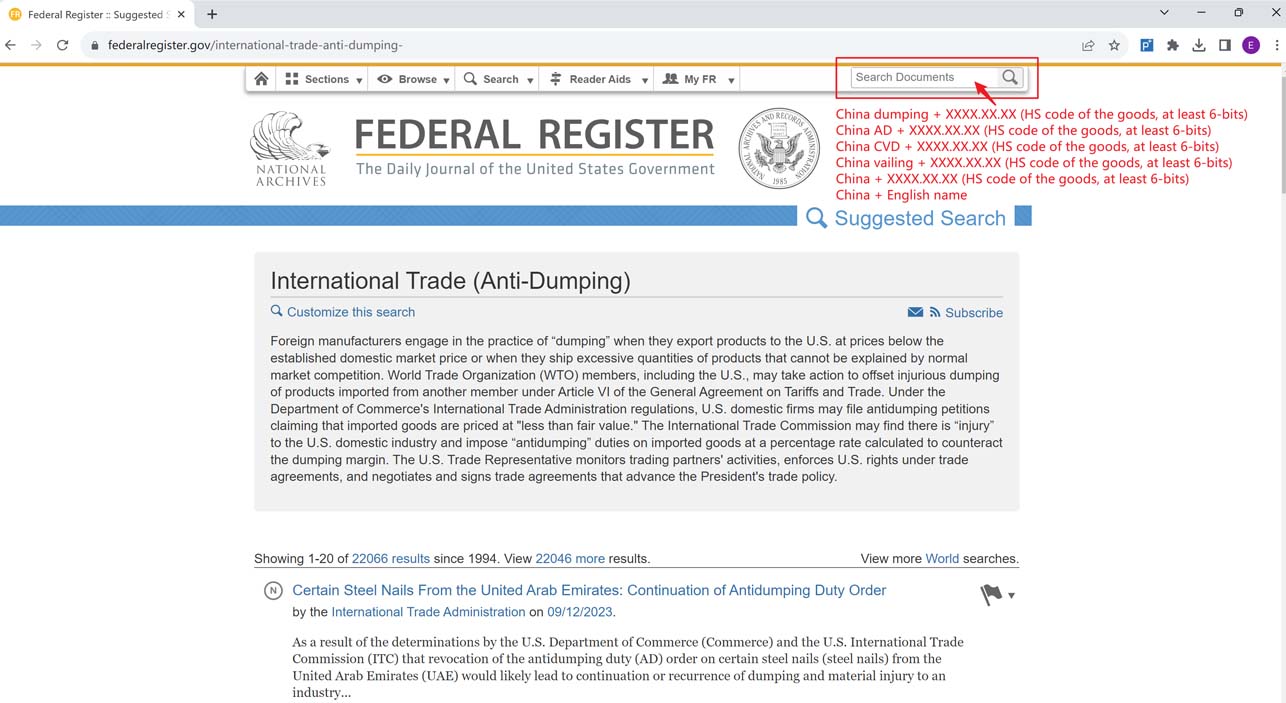Screen dimensions: 1286x703
Task: Click the email subscribe envelope icon
Action: tap(915, 312)
